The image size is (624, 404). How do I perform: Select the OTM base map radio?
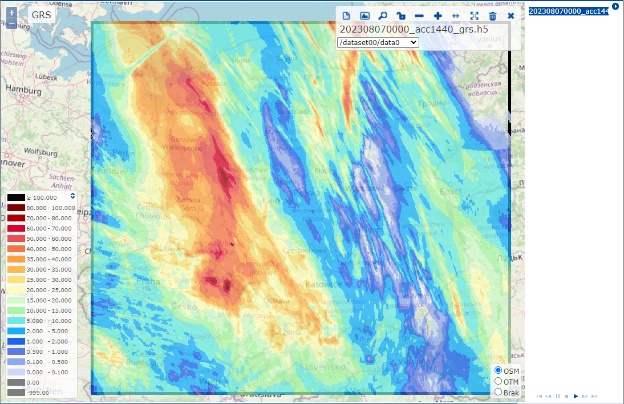click(498, 381)
